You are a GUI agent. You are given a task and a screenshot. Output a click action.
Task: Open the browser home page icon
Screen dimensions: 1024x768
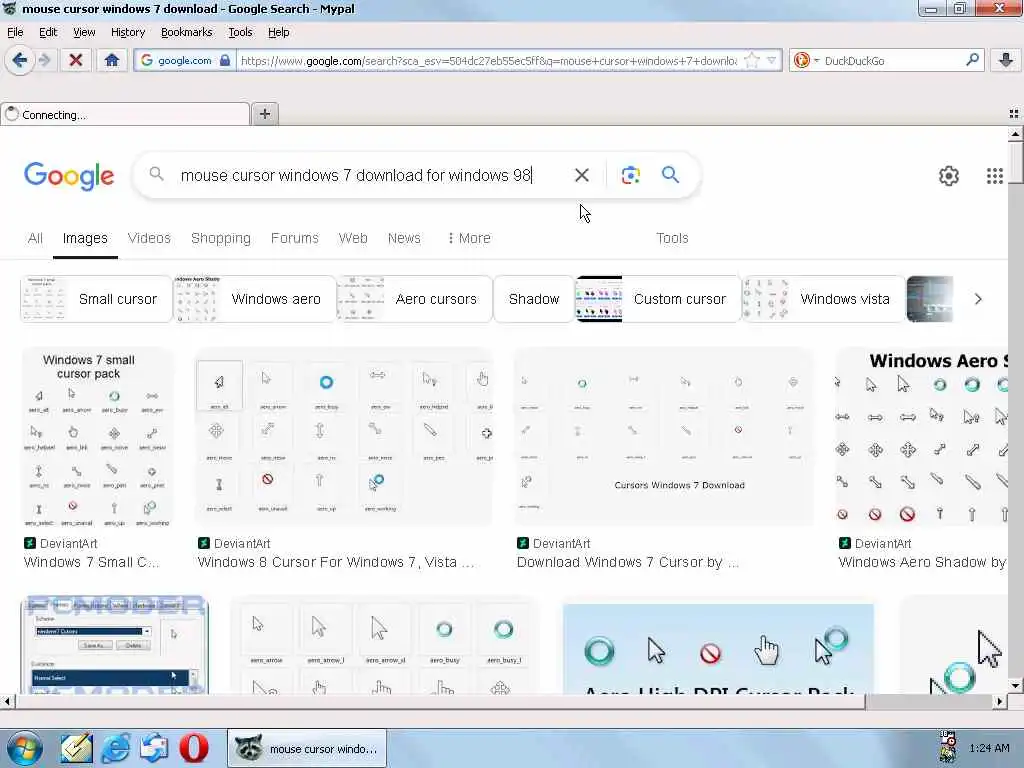(112, 61)
